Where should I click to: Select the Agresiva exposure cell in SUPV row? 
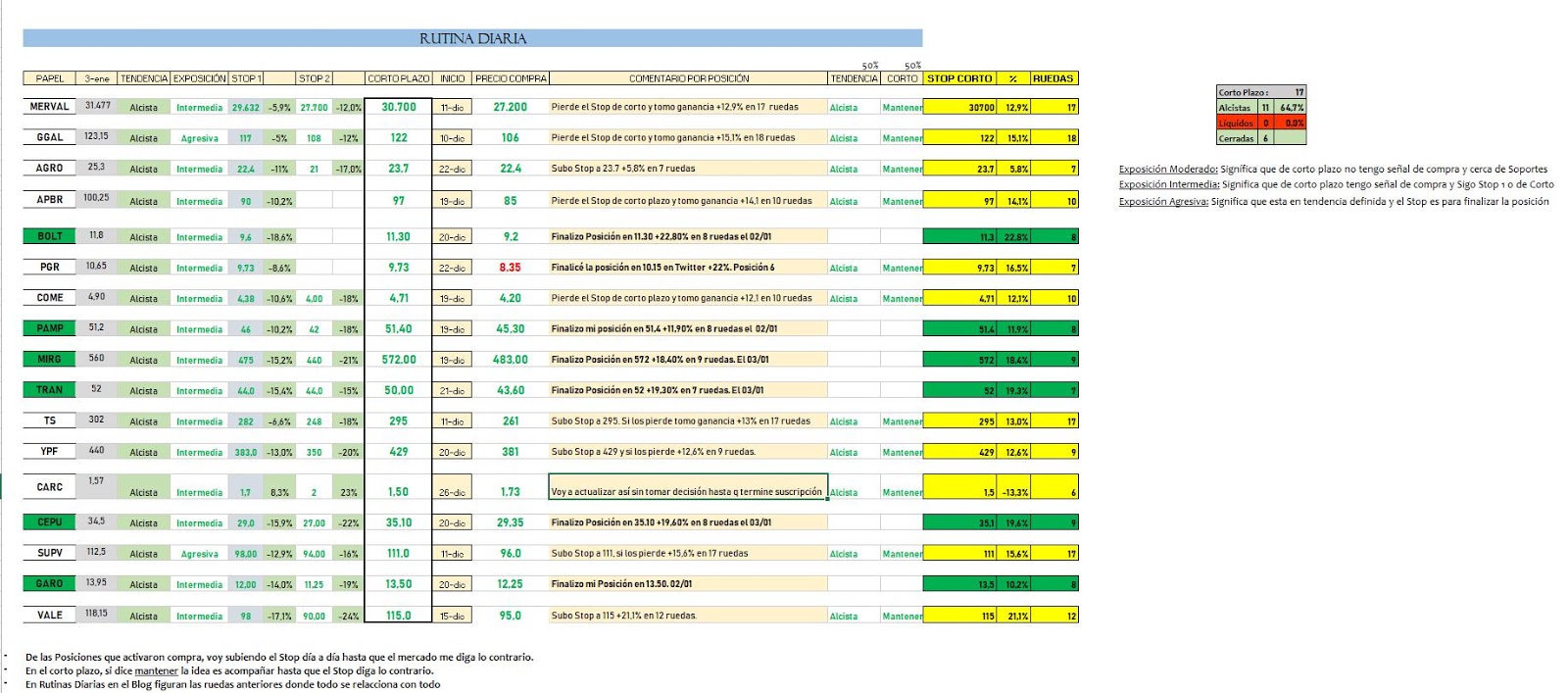tap(200, 554)
